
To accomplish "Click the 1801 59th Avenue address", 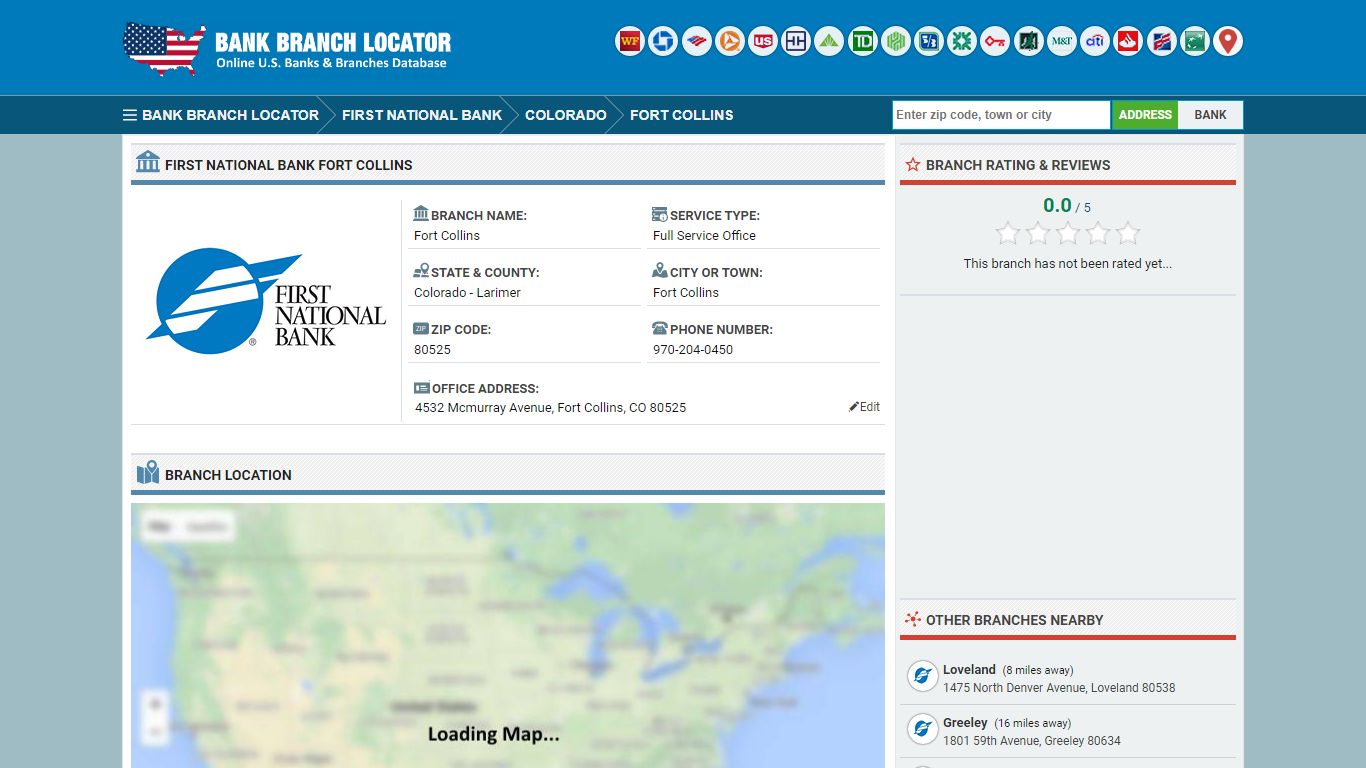I will coord(1032,741).
